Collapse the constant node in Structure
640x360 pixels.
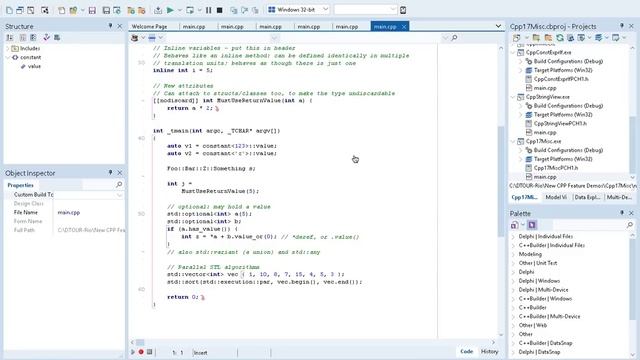pos(8,57)
